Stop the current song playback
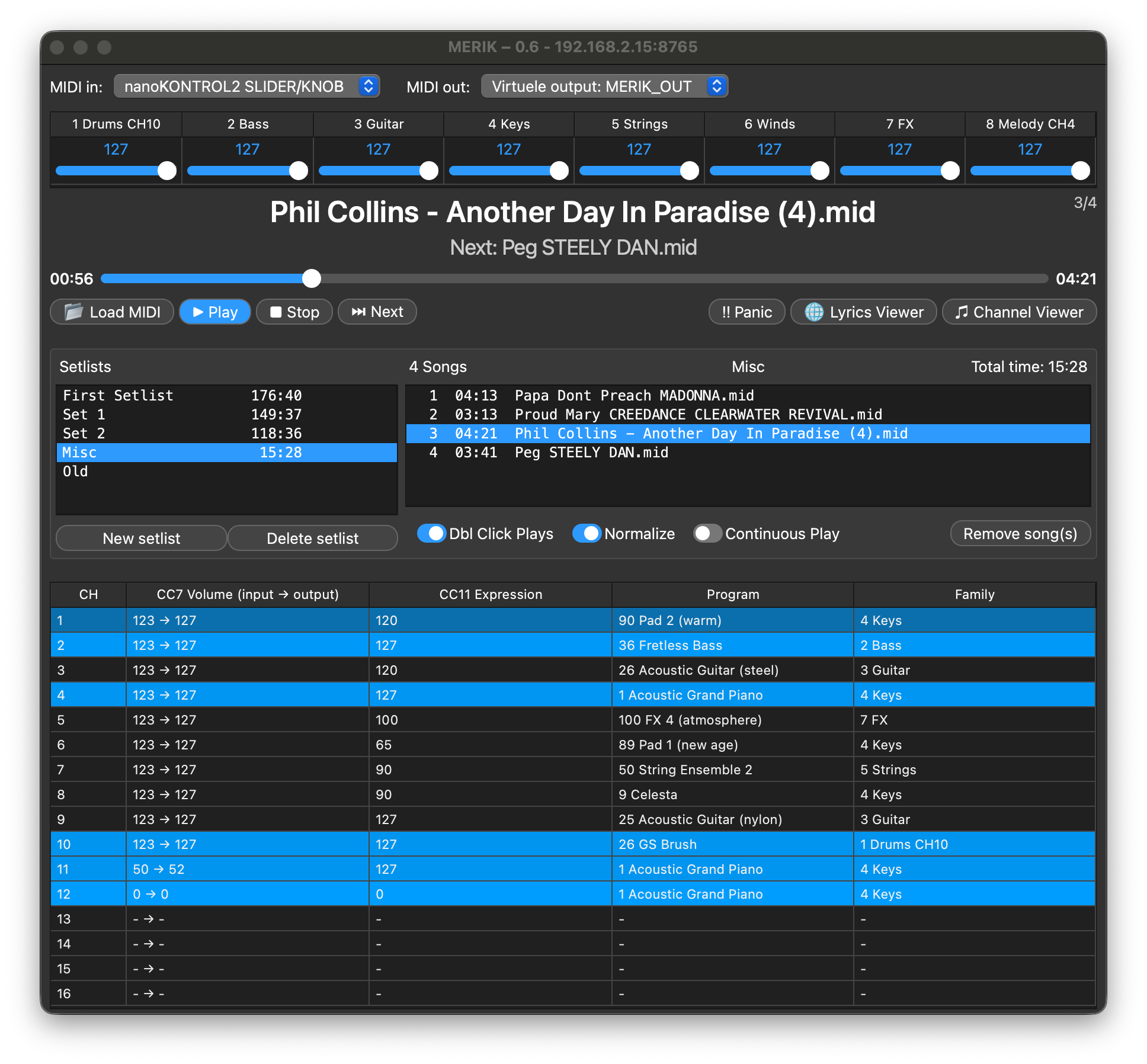1147x1064 pixels. point(294,312)
